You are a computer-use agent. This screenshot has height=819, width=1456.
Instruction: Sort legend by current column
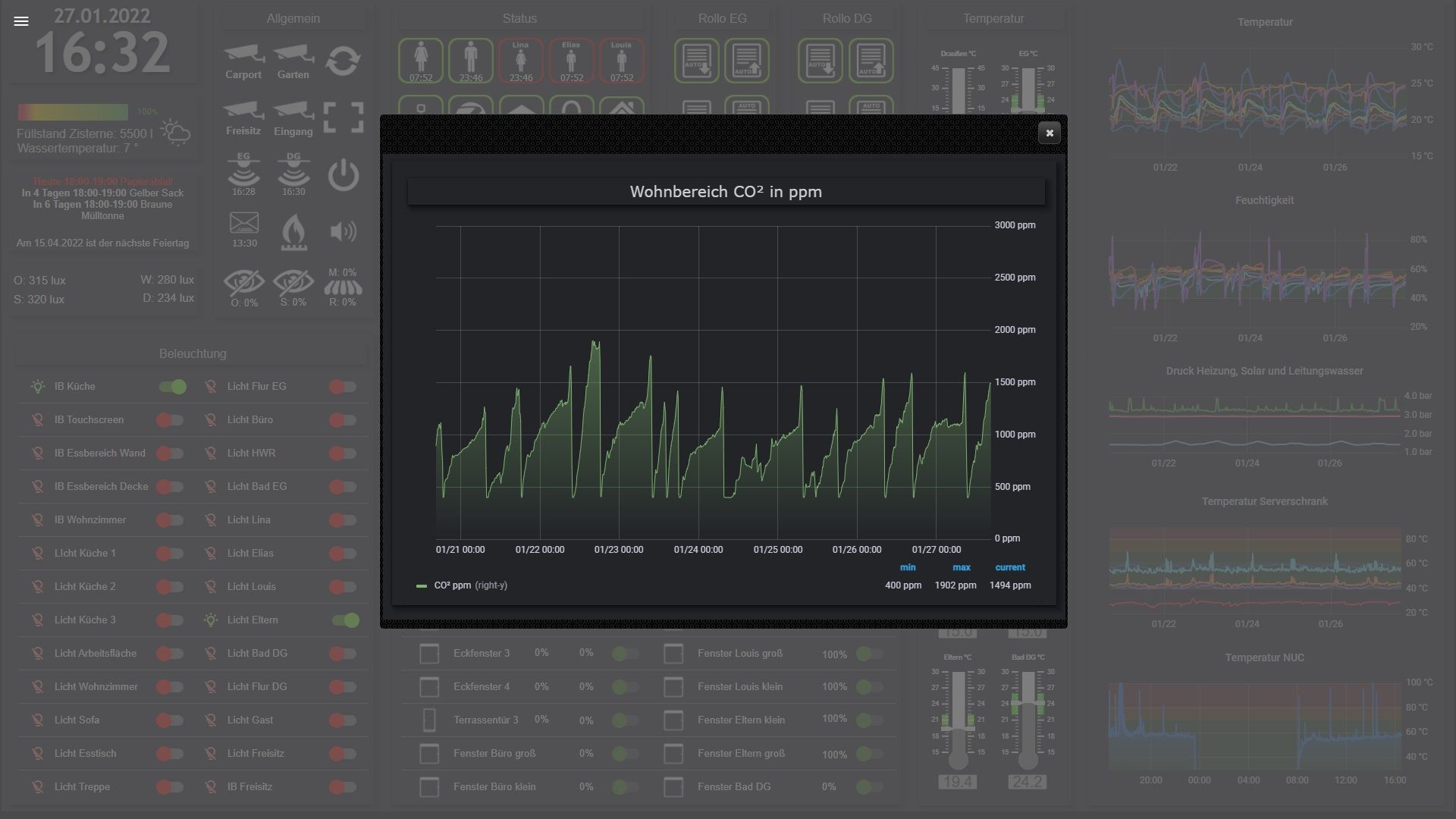tap(1010, 567)
